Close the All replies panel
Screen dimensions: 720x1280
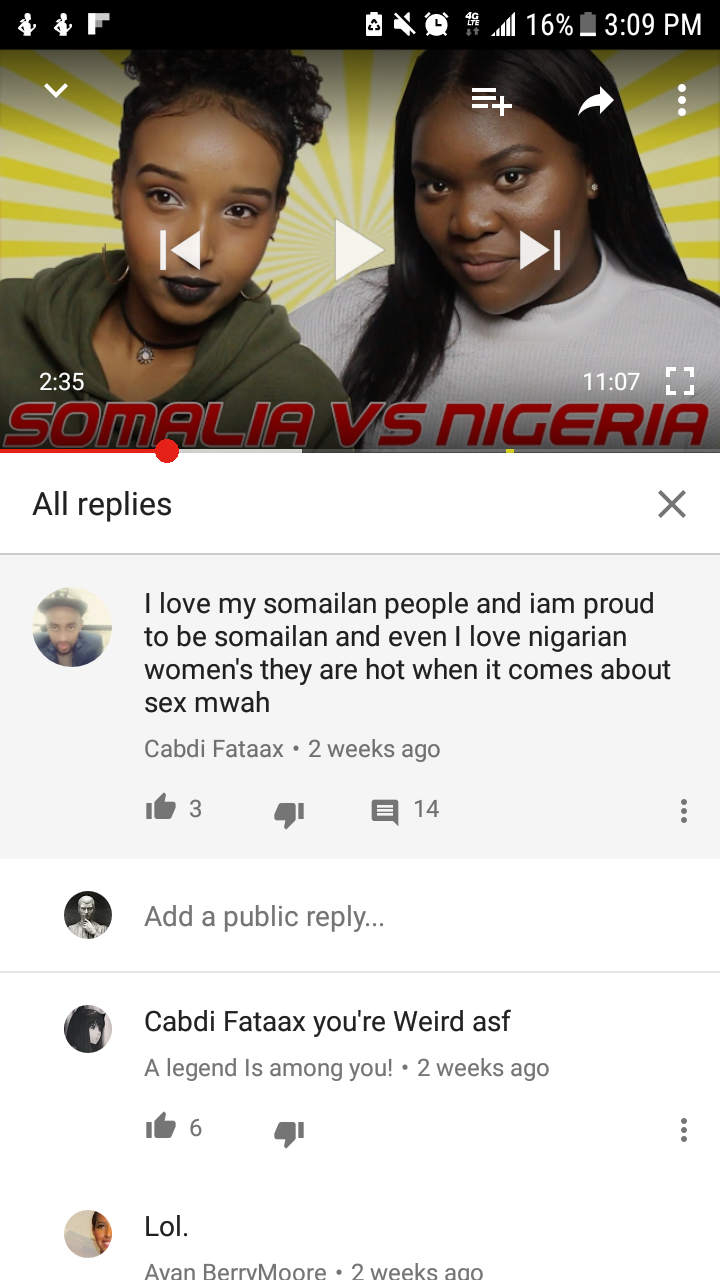point(672,504)
